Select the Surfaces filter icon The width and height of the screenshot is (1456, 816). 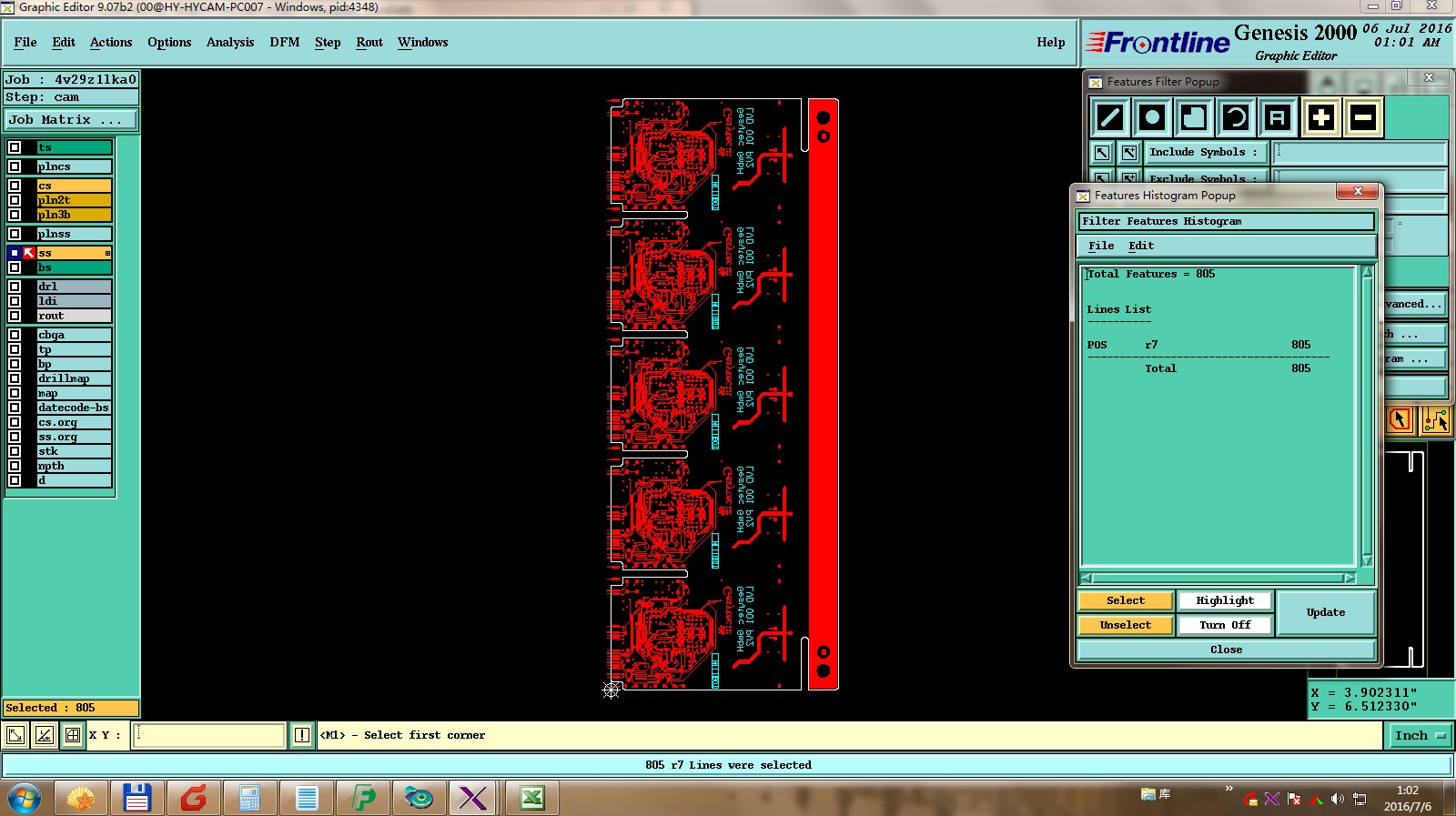pyautogui.click(x=1194, y=117)
